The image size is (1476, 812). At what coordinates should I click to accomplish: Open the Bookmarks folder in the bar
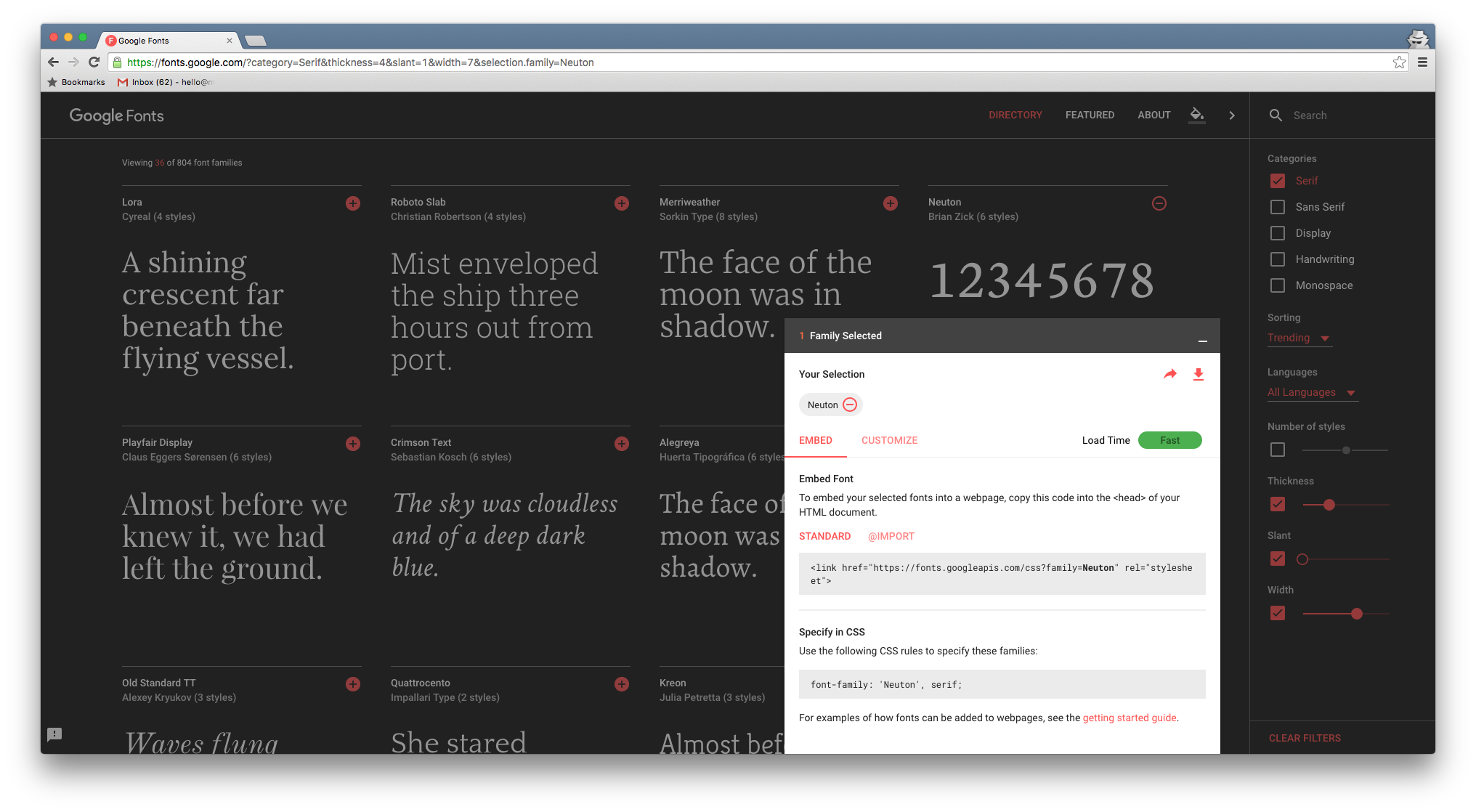[76, 82]
